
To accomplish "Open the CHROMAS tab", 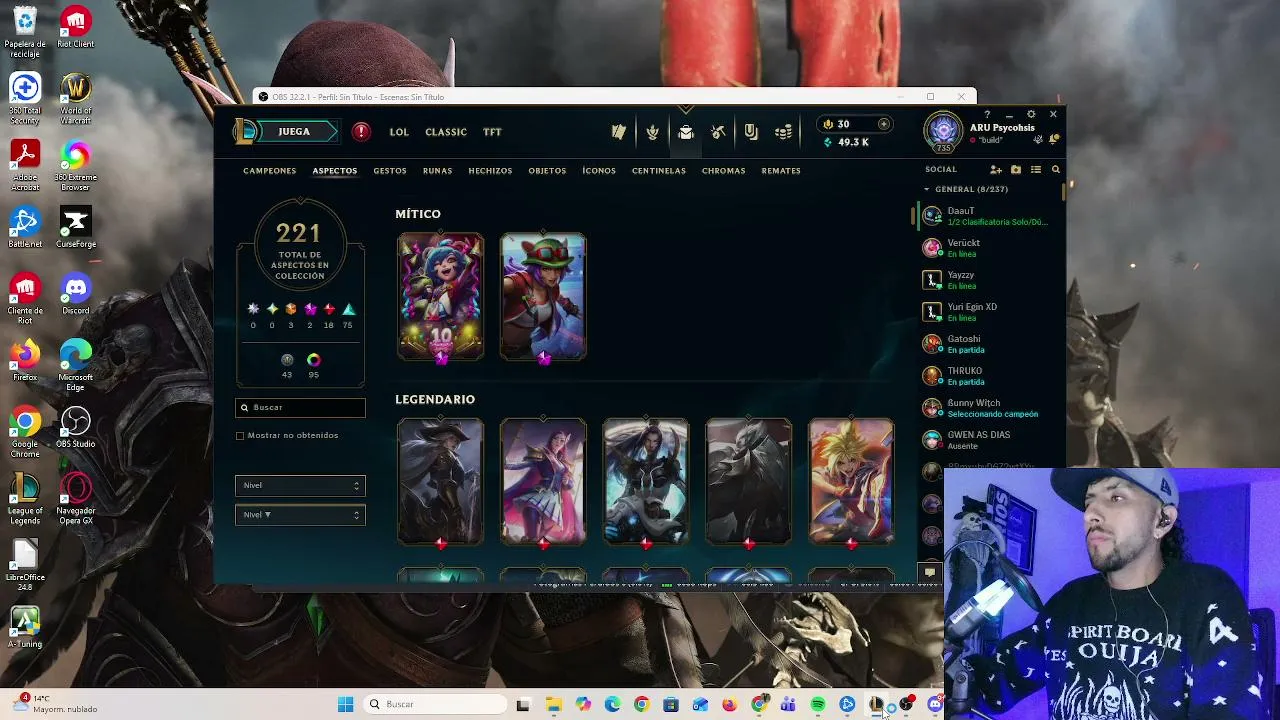I will pos(723,171).
